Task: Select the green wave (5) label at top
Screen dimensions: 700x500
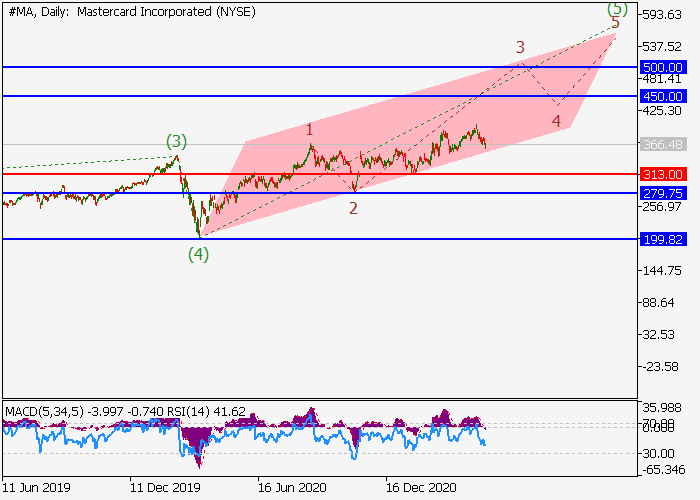Action: tap(618, 8)
